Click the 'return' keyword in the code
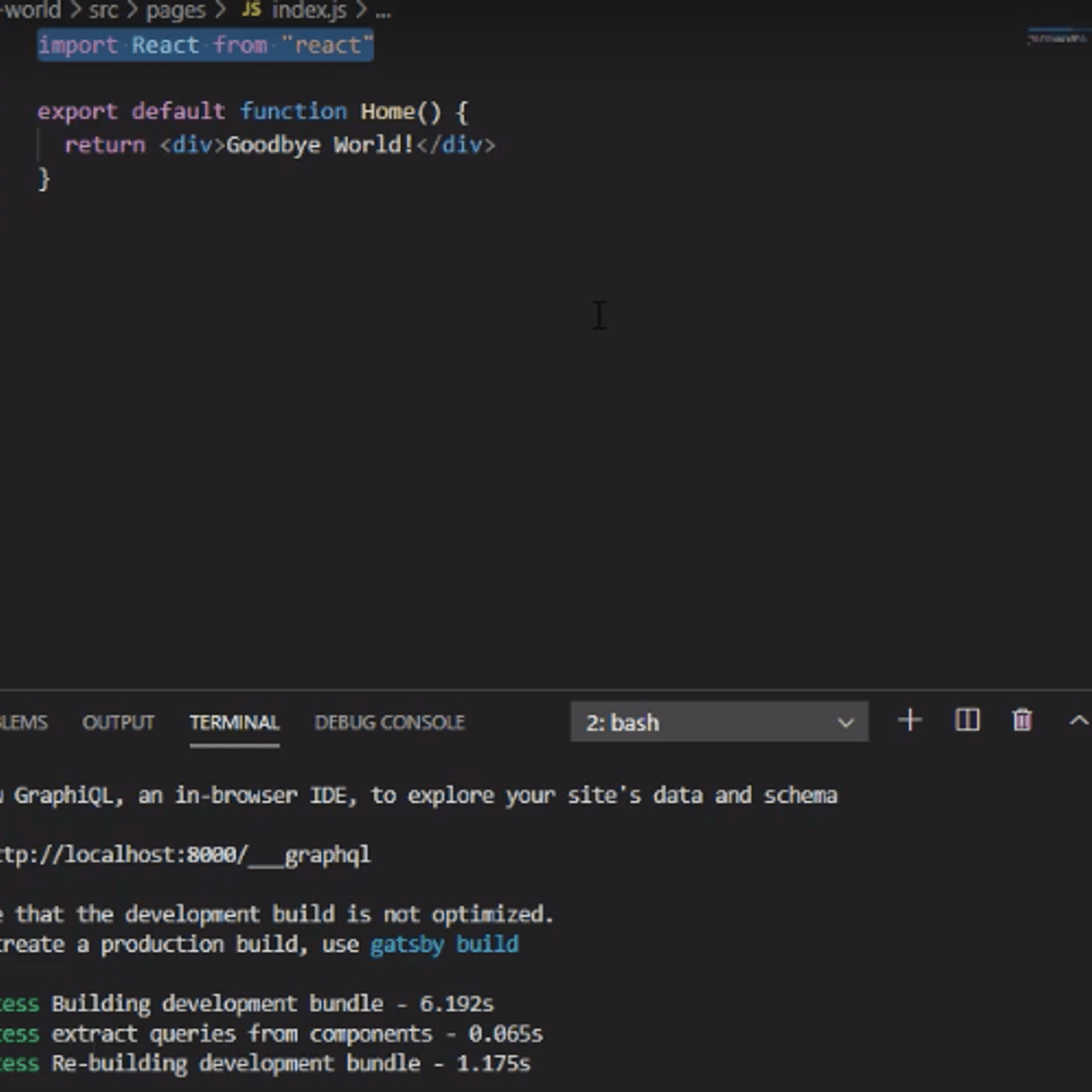This screenshot has width=1092, height=1092. click(x=105, y=146)
